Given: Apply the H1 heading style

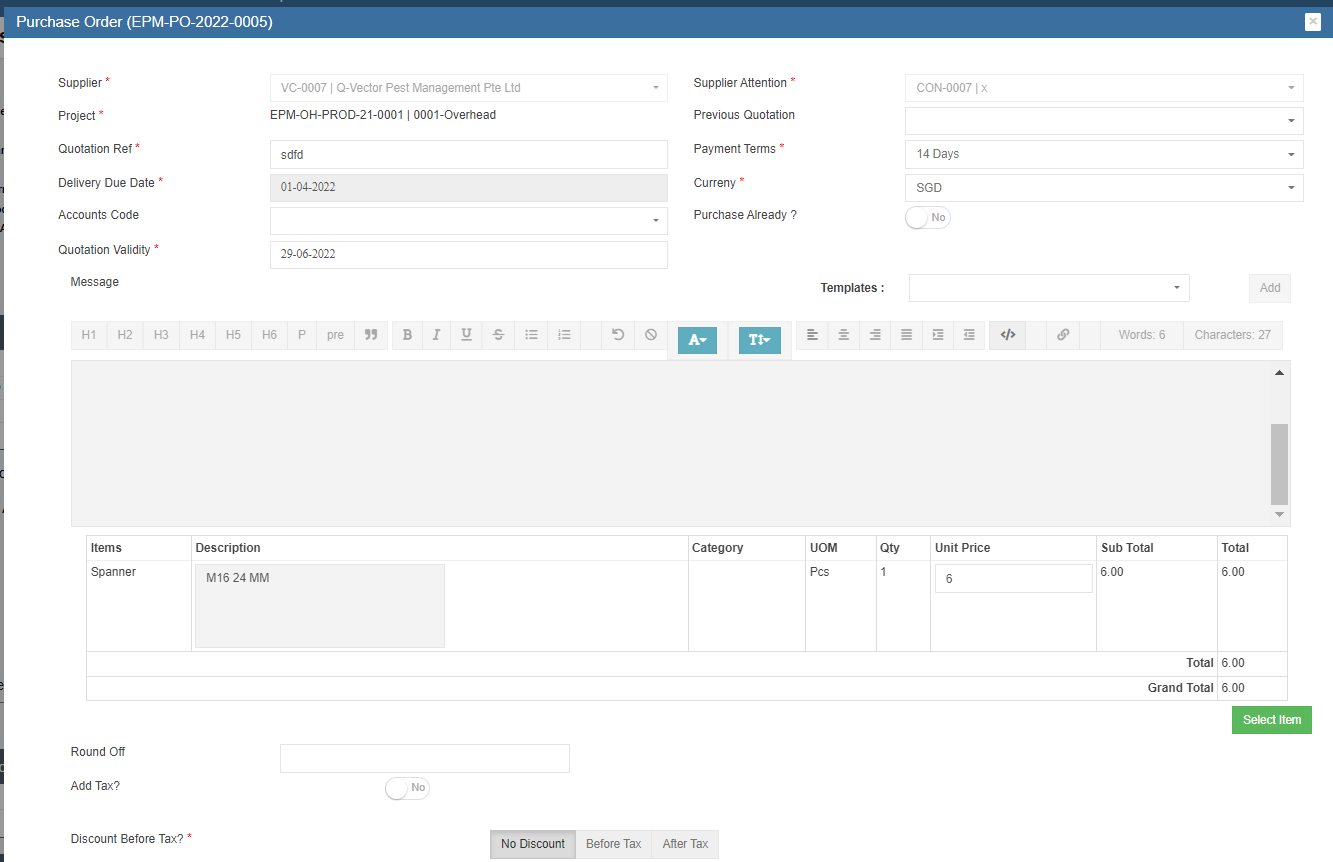Looking at the screenshot, I should click(x=89, y=335).
